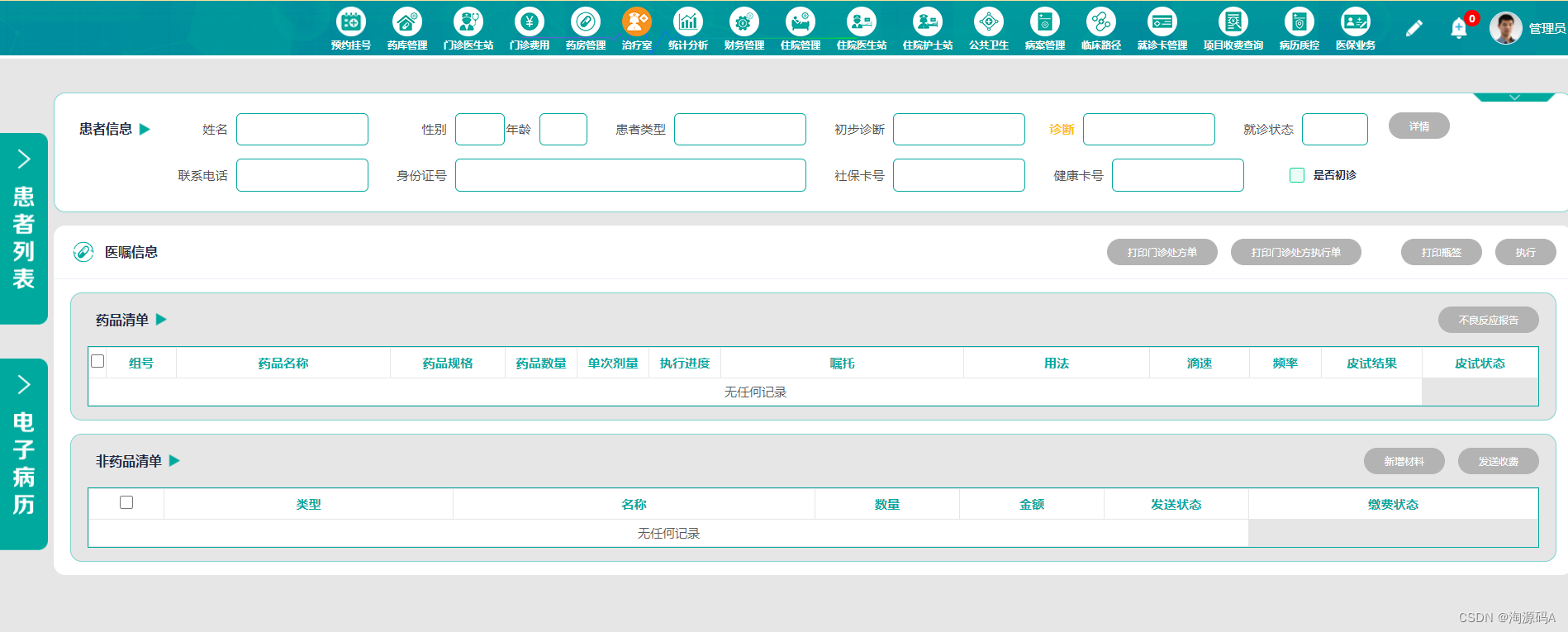This screenshot has height=632, width=1568.
Task: Click the 发送状态 column header
Action: tap(1176, 504)
